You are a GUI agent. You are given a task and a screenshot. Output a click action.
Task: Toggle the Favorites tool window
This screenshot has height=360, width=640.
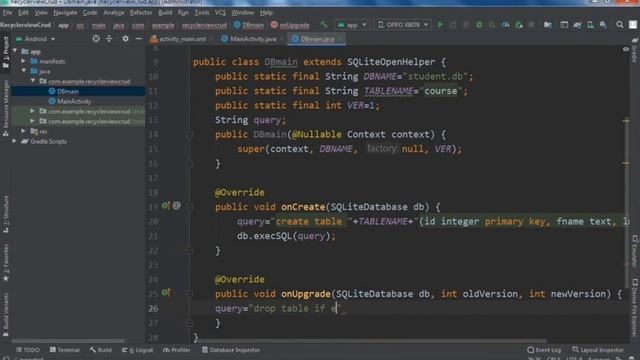coord(6,263)
